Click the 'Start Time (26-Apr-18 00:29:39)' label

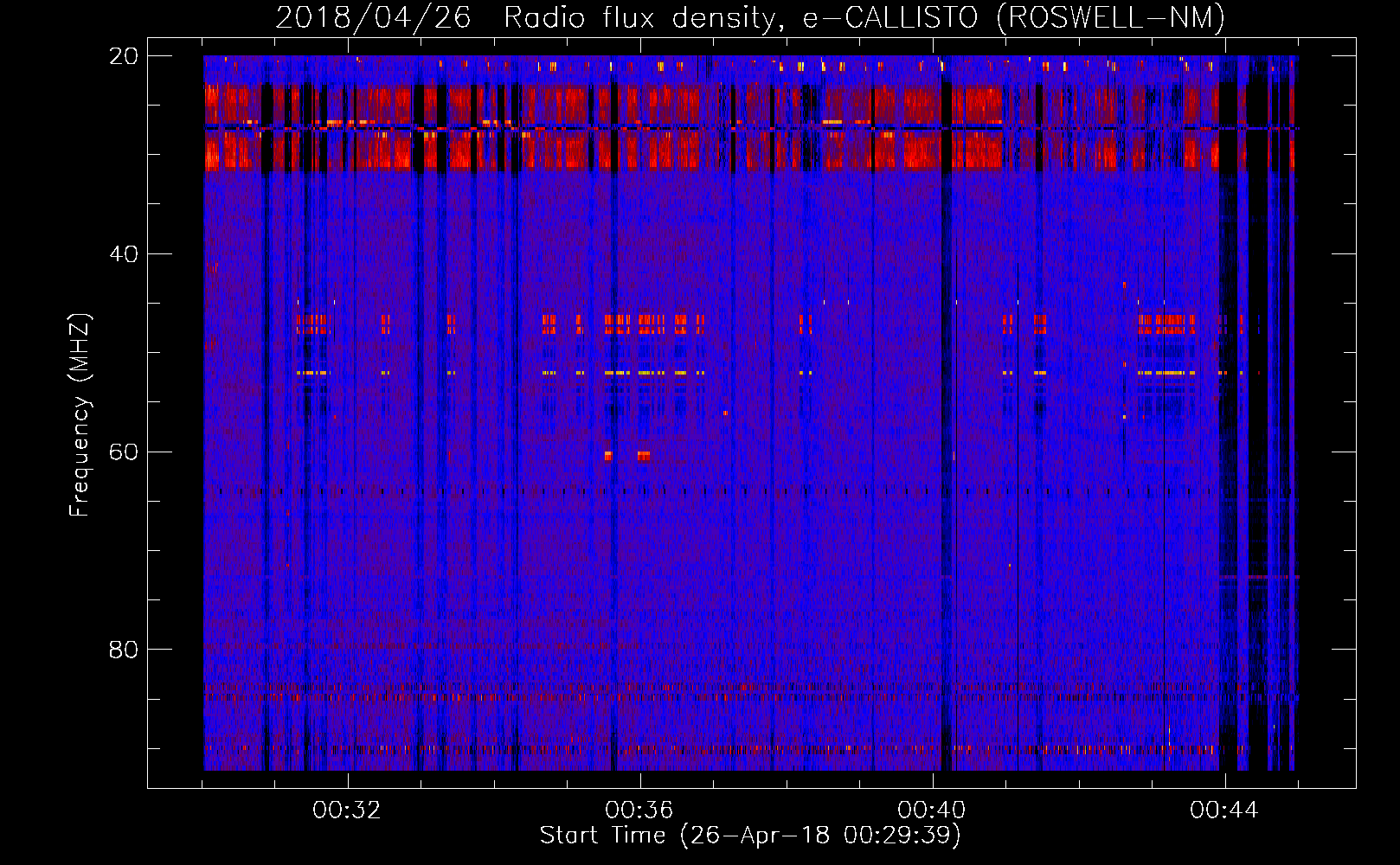tap(750, 836)
